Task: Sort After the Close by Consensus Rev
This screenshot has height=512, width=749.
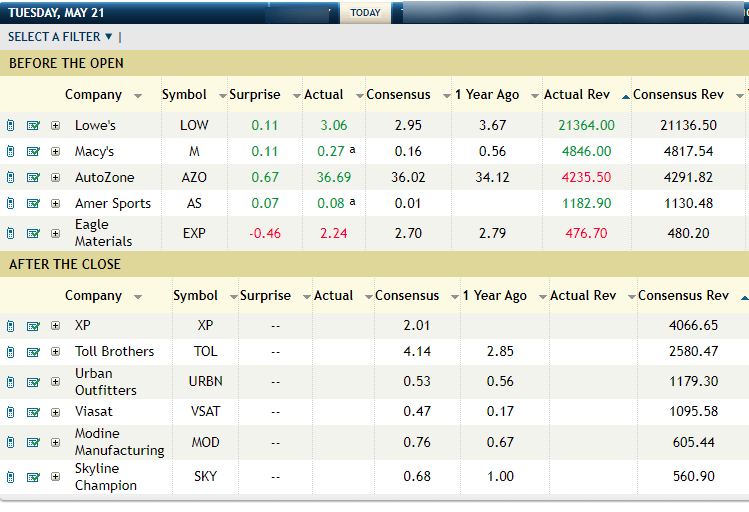Action: point(693,296)
